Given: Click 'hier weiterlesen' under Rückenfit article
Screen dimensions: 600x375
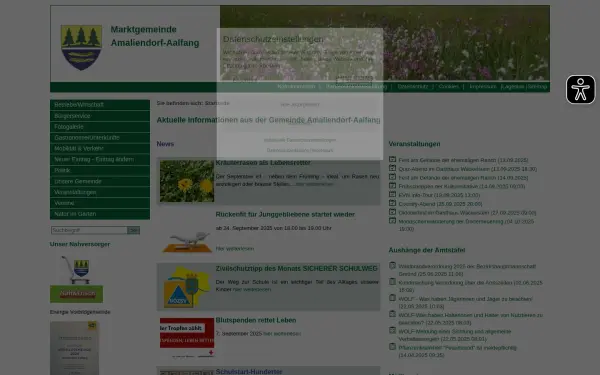Looking at the screenshot, I should (235, 249).
